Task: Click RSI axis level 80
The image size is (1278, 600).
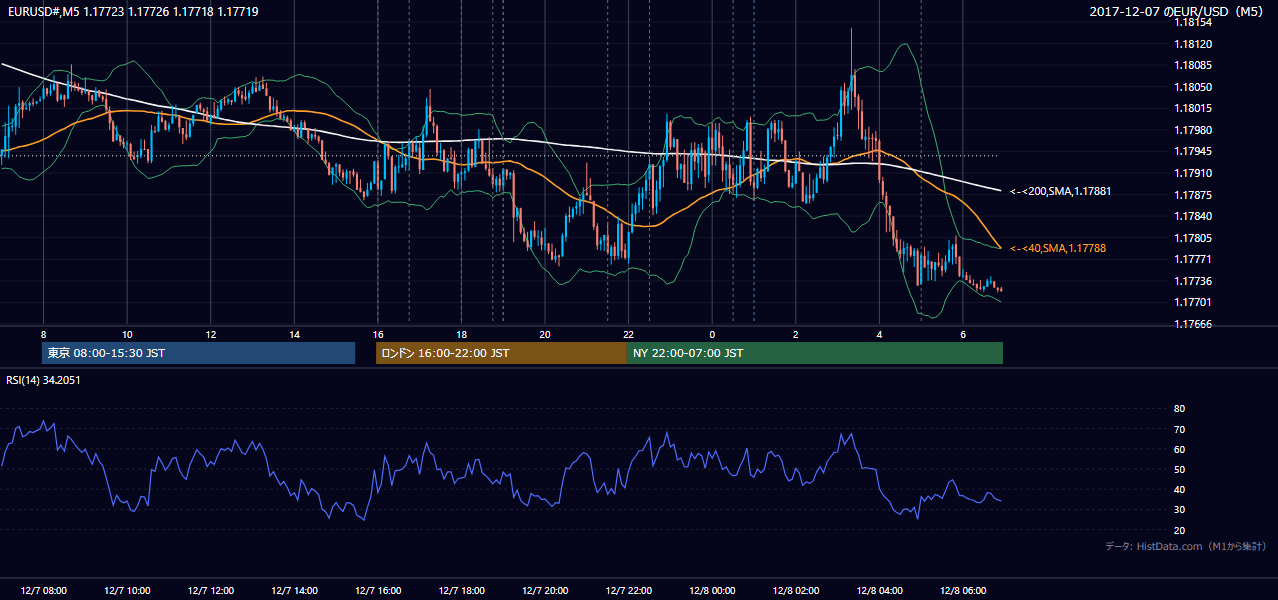Action: [1179, 409]
